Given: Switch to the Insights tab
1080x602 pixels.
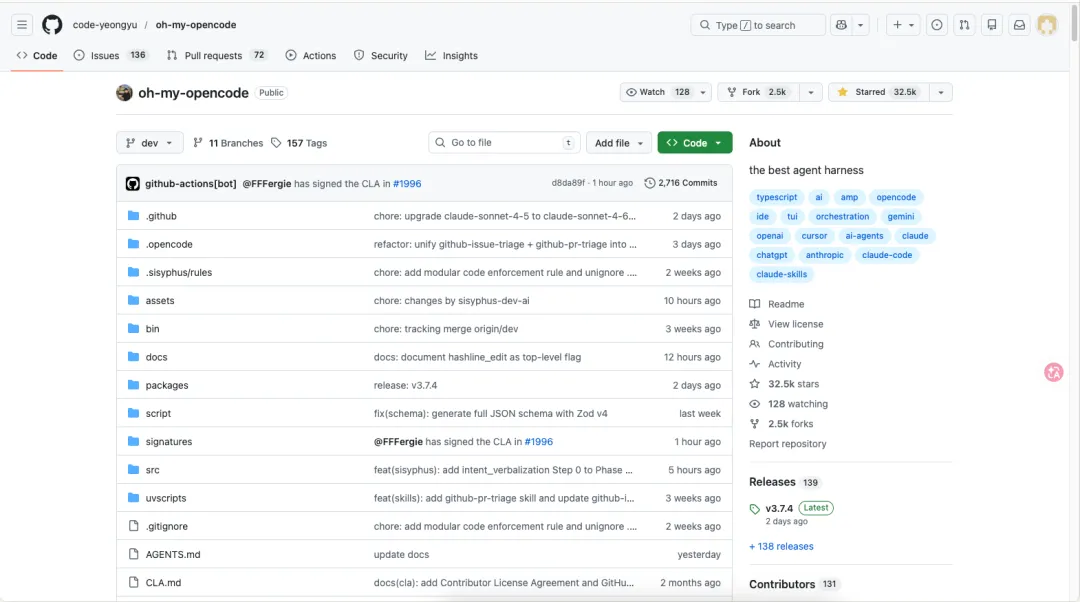Looking at the screenshot, I should click(451, 55).
